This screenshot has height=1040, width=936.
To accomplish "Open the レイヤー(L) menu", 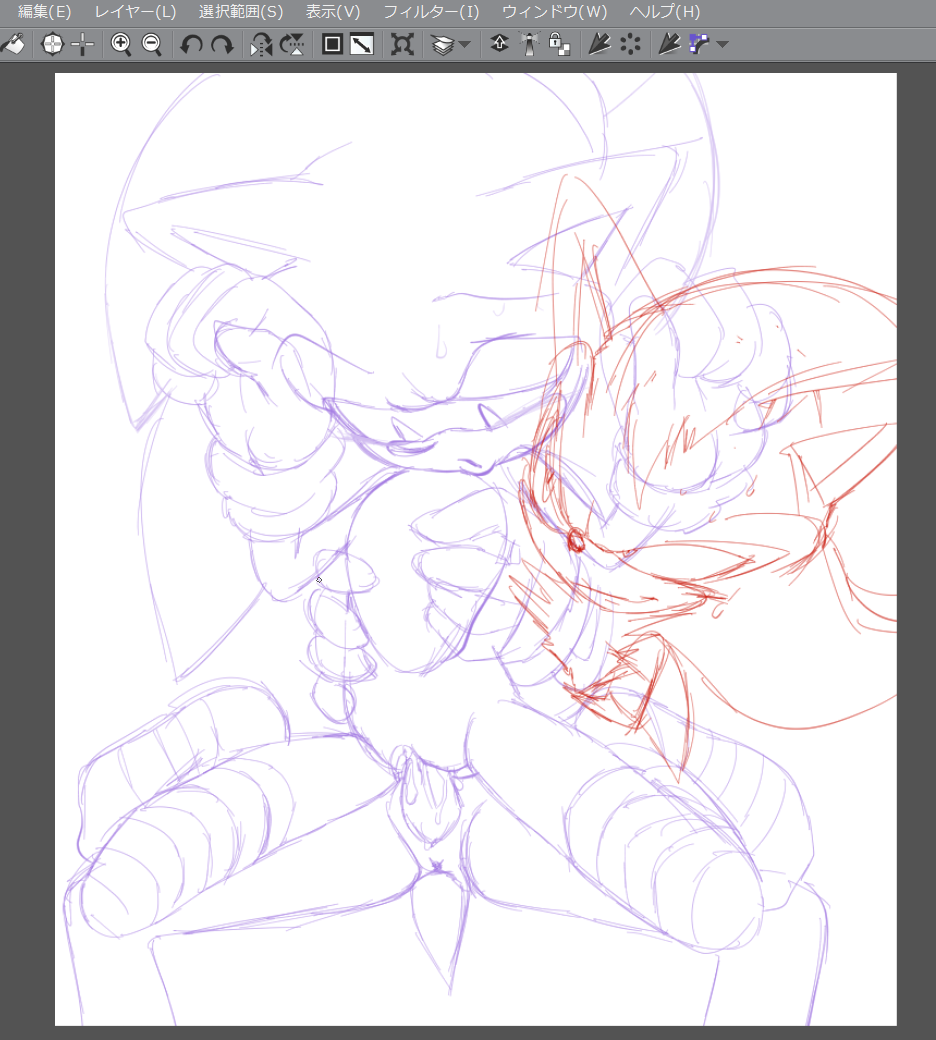I will tap(135, 12).
